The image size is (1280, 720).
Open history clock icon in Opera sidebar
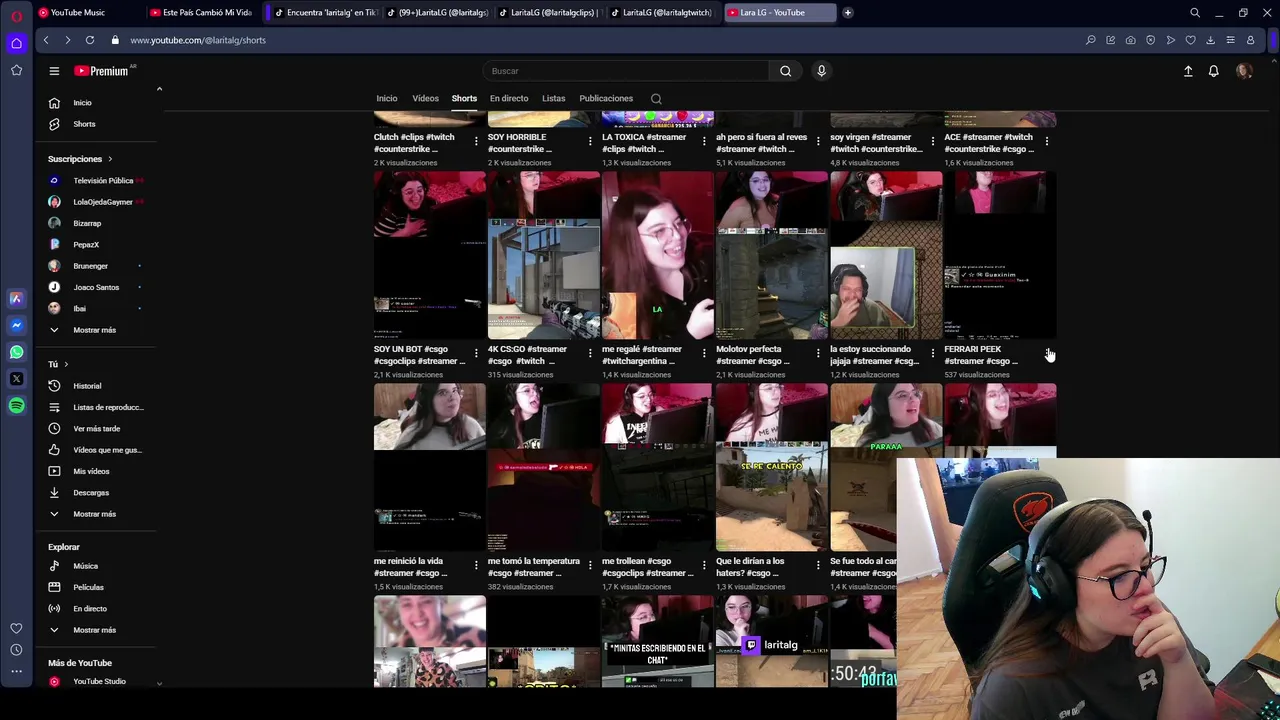click(x=16, y=649)
